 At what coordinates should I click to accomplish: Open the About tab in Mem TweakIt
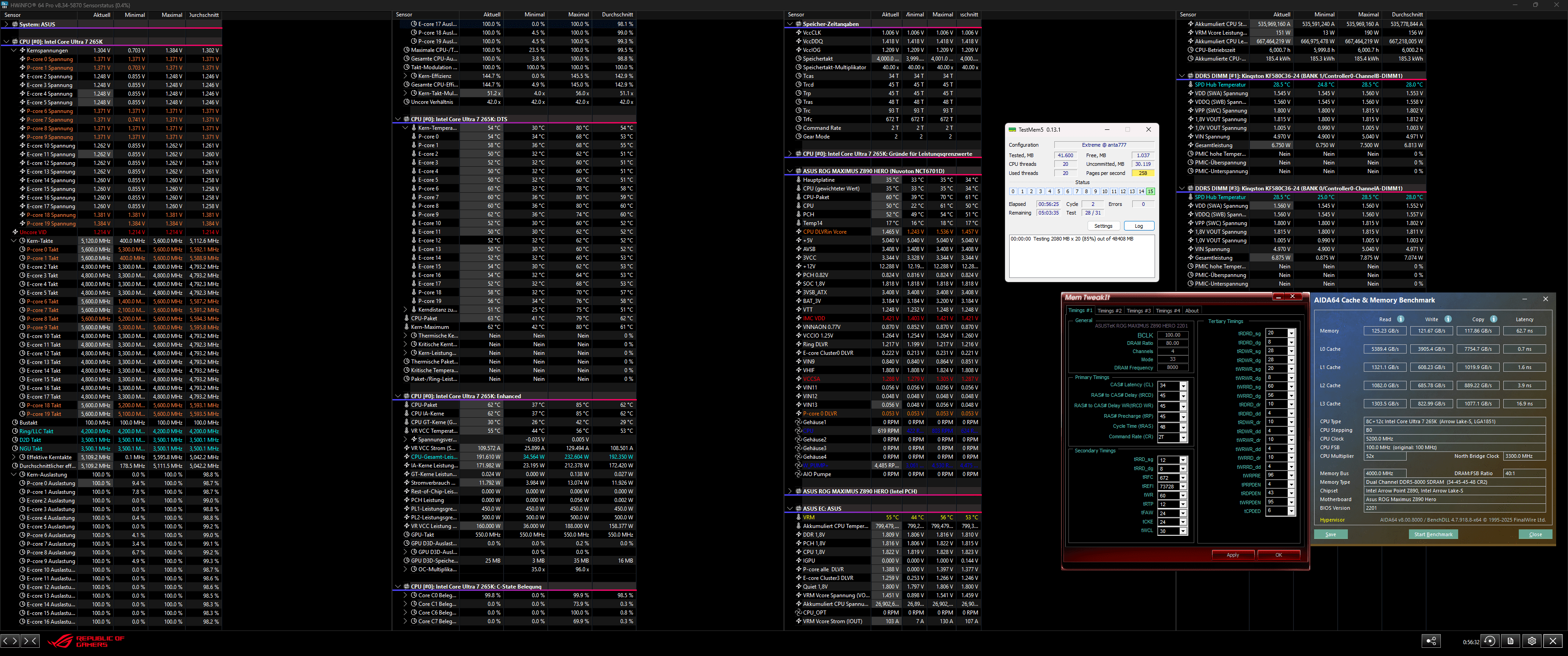tap(1191, 311)
